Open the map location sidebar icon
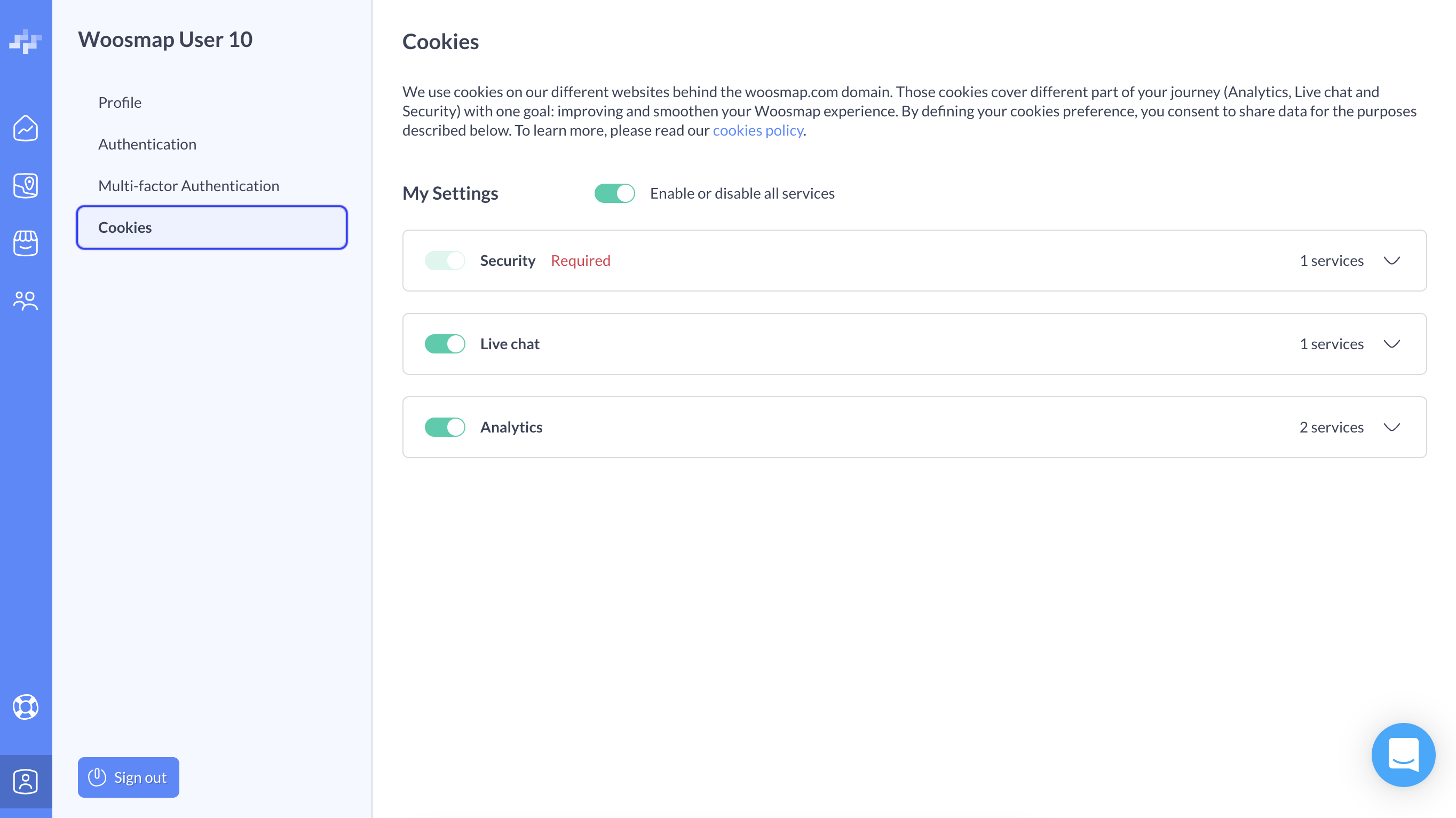 tap(26, 185)
